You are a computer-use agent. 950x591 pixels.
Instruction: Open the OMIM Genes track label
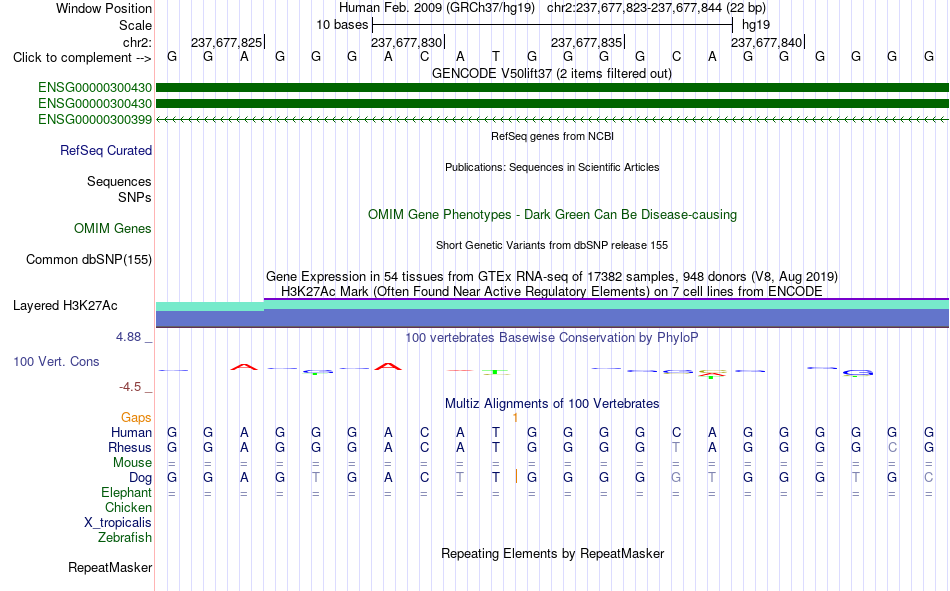[112, 229]
